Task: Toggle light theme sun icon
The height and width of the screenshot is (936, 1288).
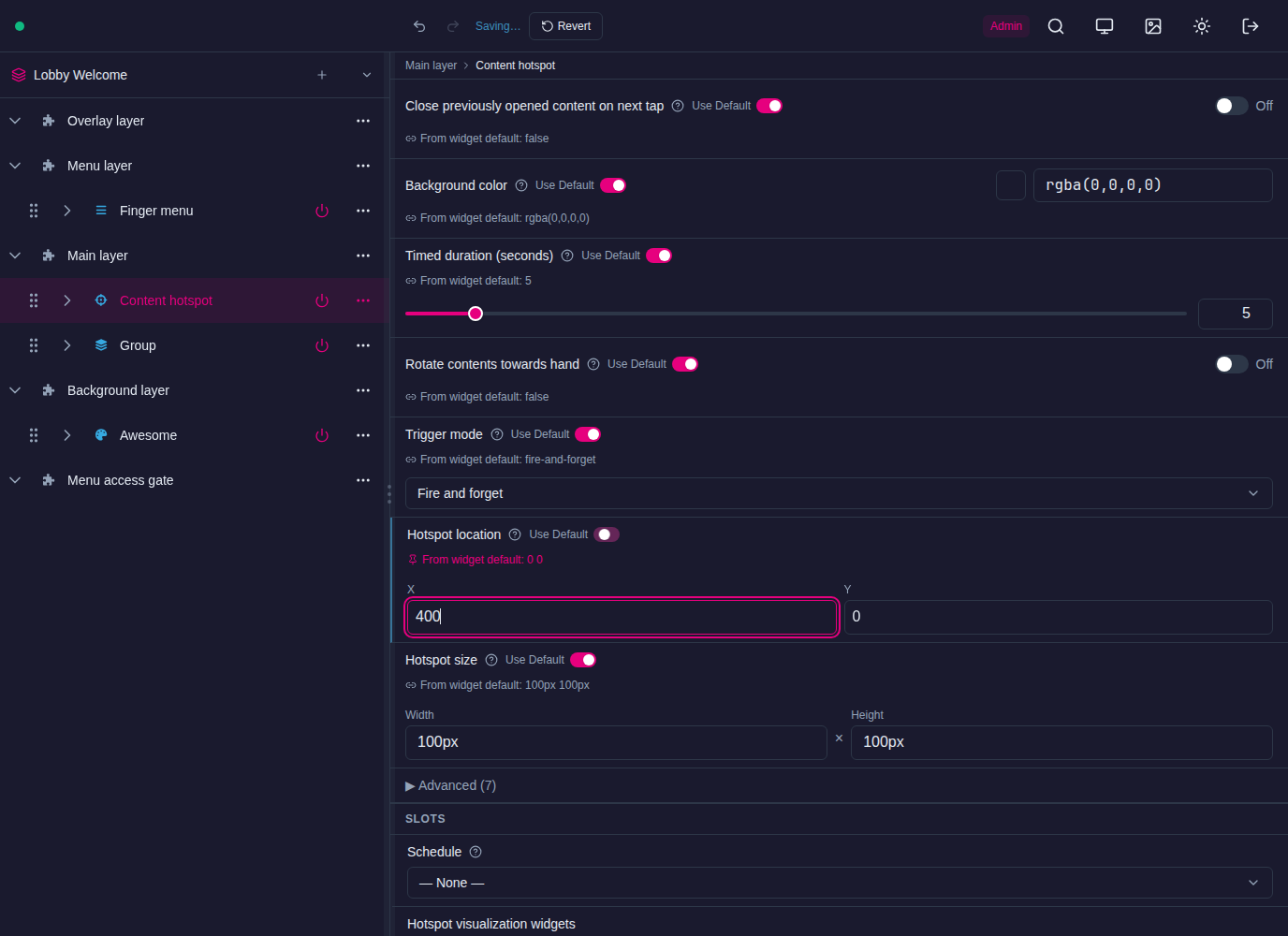Action: click(1202, 26)
